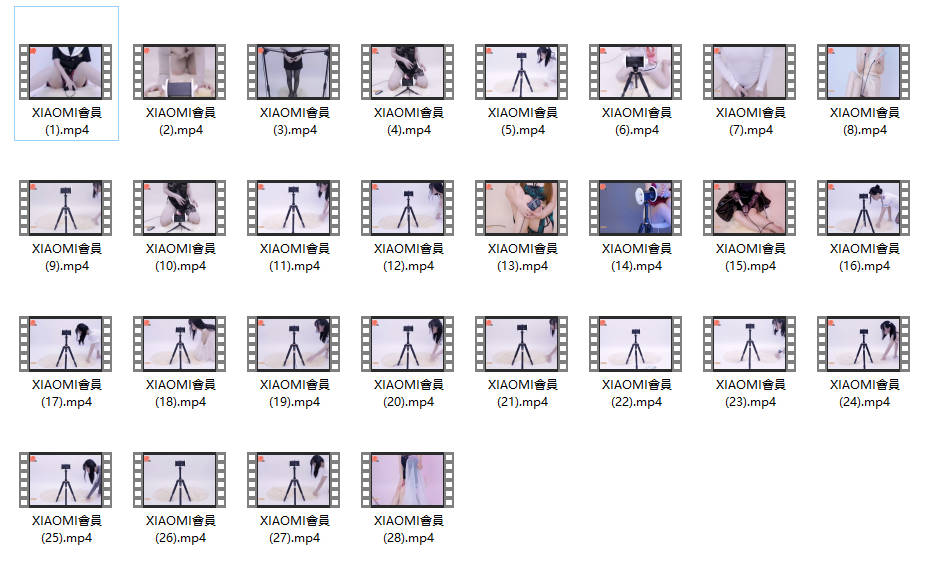The height and width of the screenshot is (582, 928).
Task: Select the XIAOMI會員 (20).mp4 video icon
Action: [408, 344]
